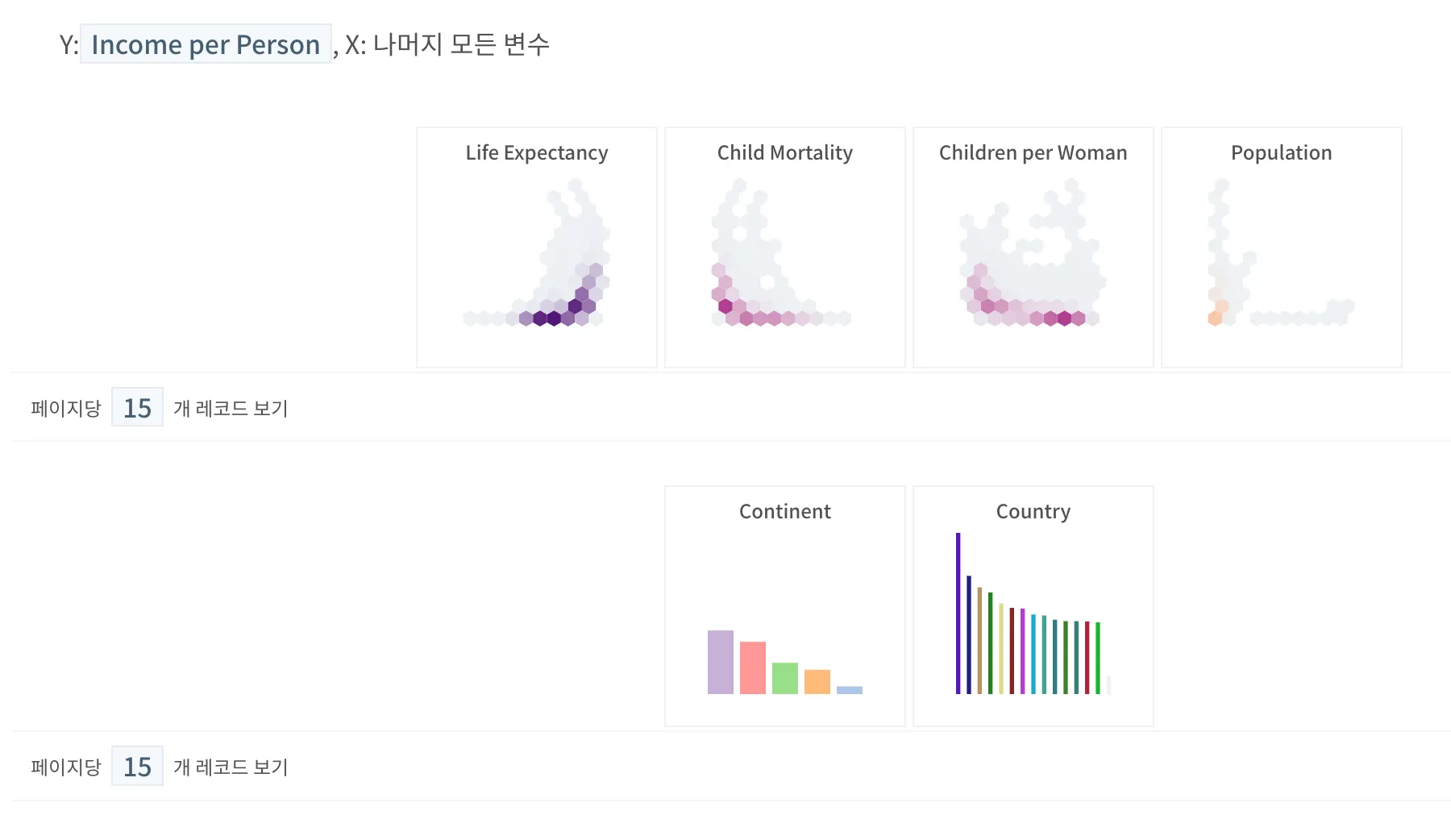Click the pink-red Continent bar
The width and height of the screenshot is (1451, 840).
(752, 667)
